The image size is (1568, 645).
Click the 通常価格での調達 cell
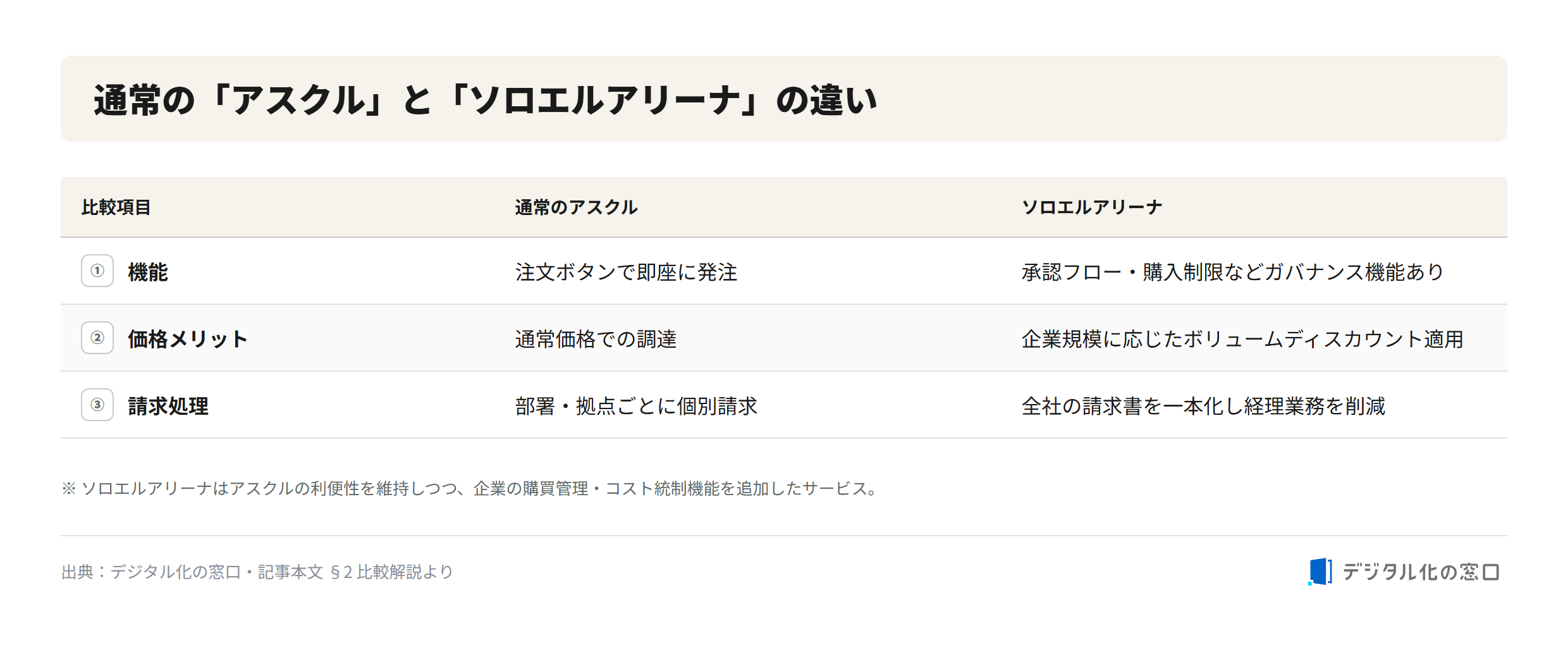[596, 339]
